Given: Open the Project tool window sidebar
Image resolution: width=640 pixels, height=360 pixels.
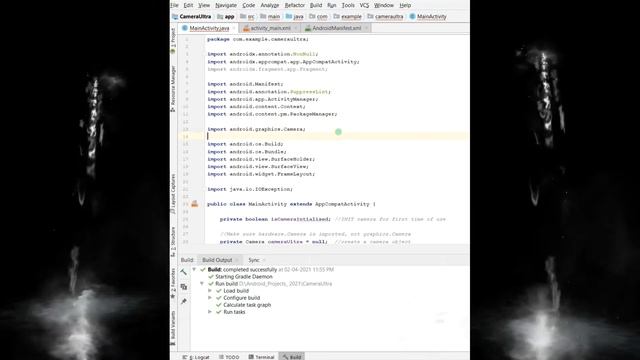Looking at the screenshot, I should point(173,40).
